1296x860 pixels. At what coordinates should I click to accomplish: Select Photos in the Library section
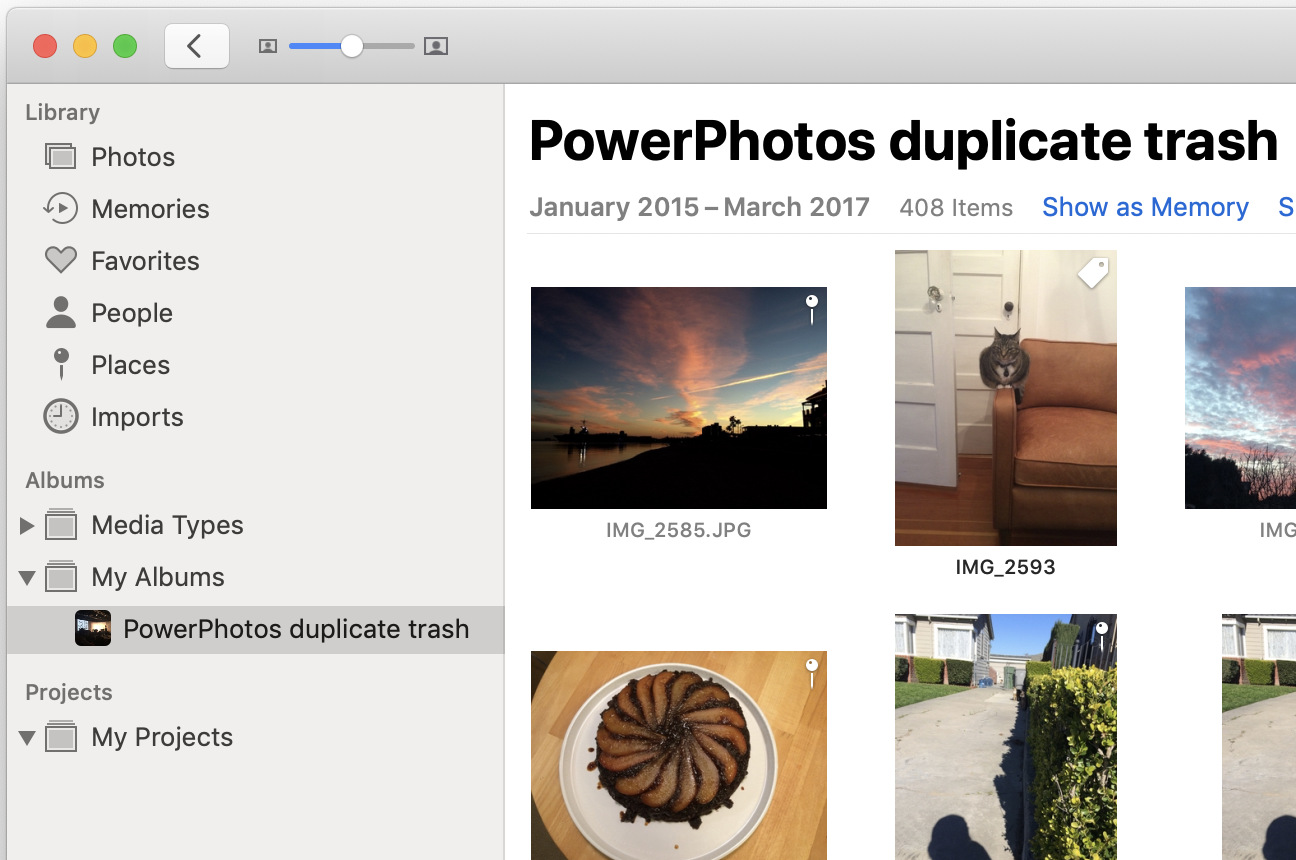[x=132, y=157]
